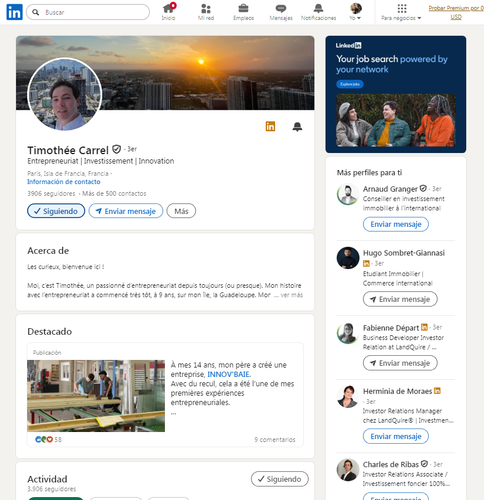Open Notificaciones bell tab

coord(319,12)
